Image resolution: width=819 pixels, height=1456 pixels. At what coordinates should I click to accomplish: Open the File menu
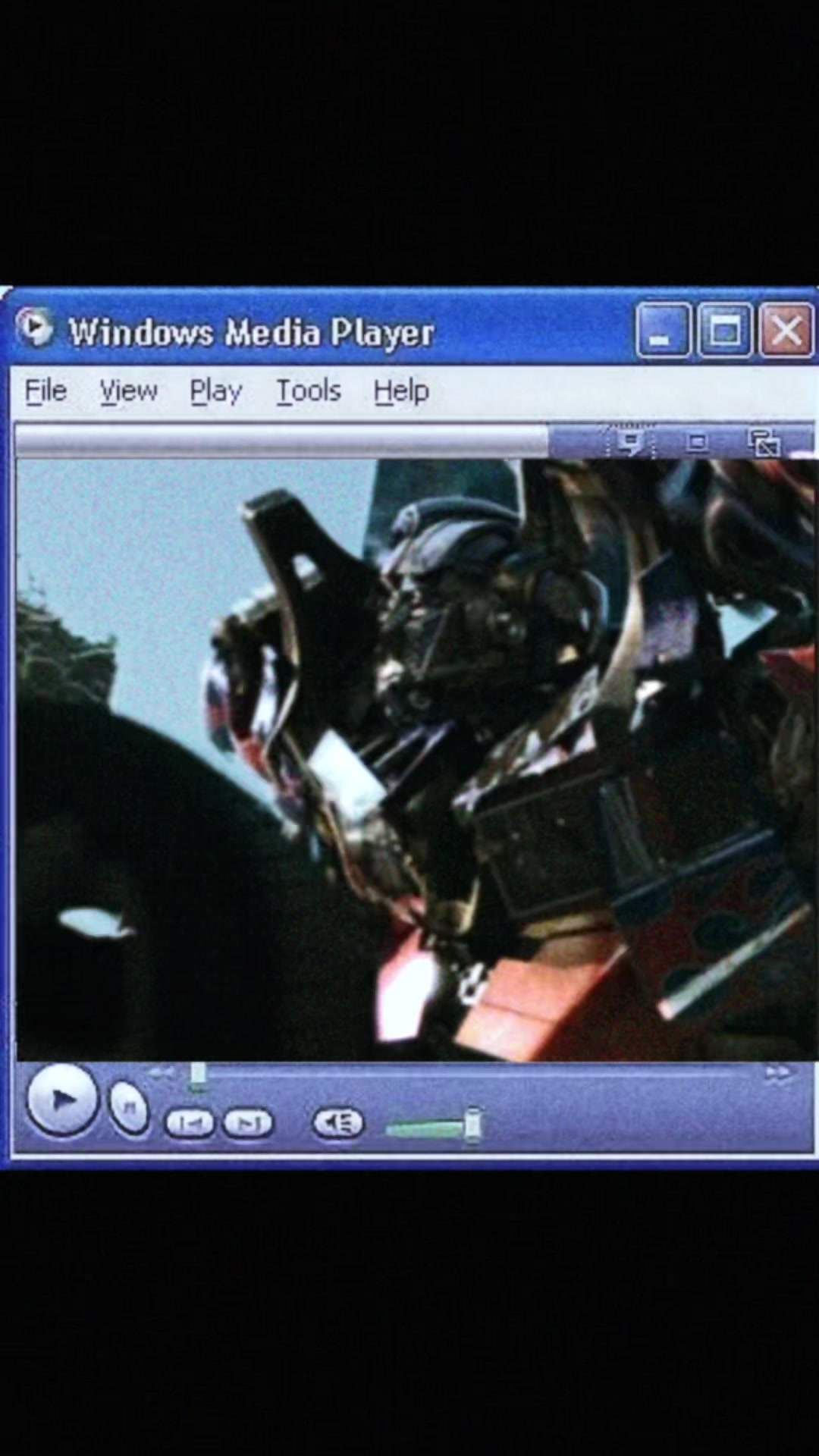[x=45, y=391]
